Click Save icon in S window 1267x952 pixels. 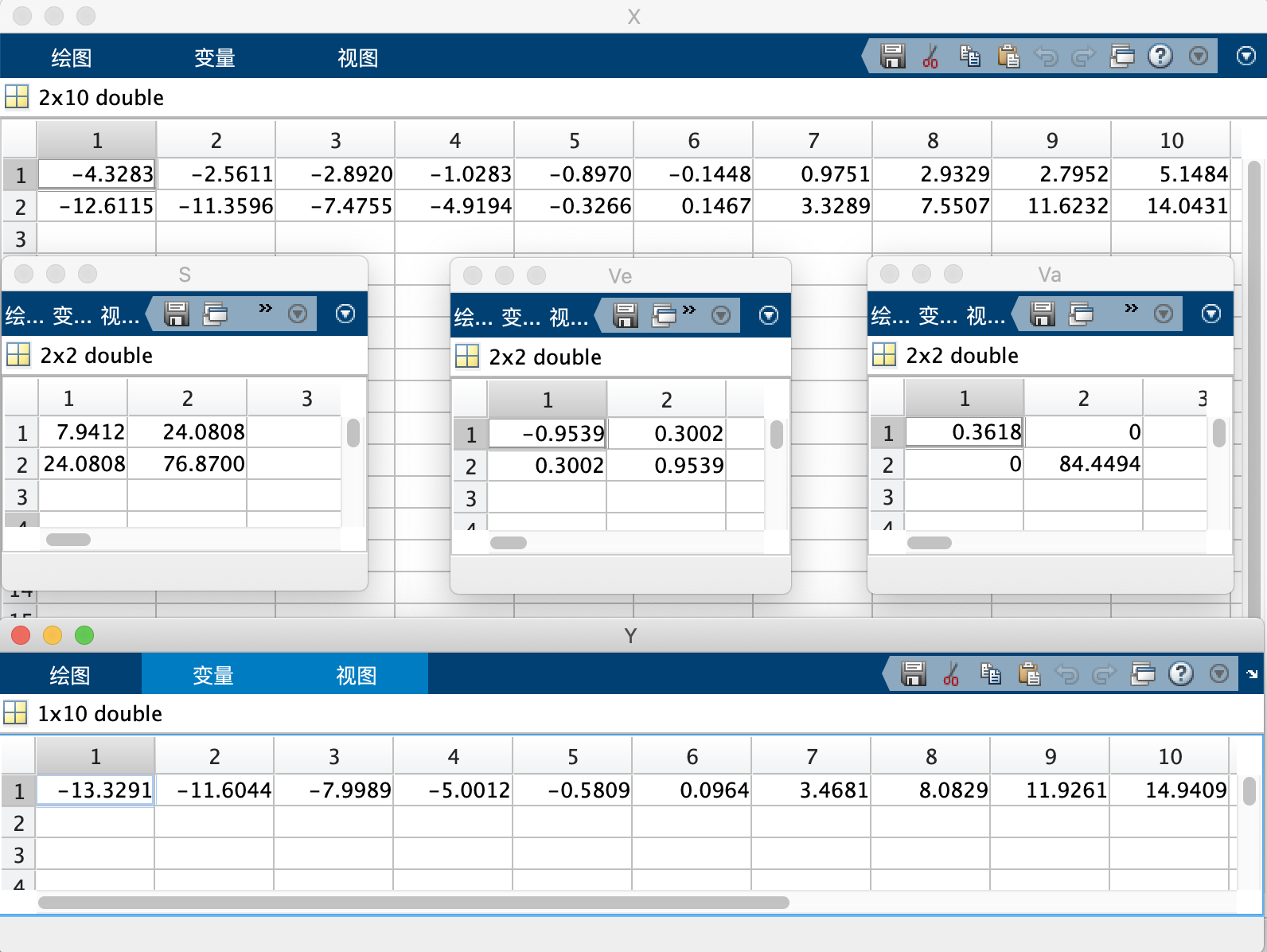point(177,314)
